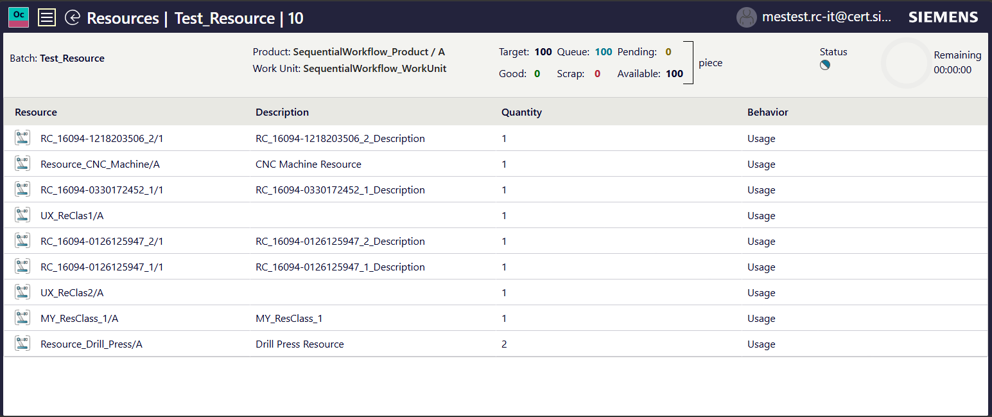Sort by the Description column header
992x417 pixels.
[x=282, y=113]
